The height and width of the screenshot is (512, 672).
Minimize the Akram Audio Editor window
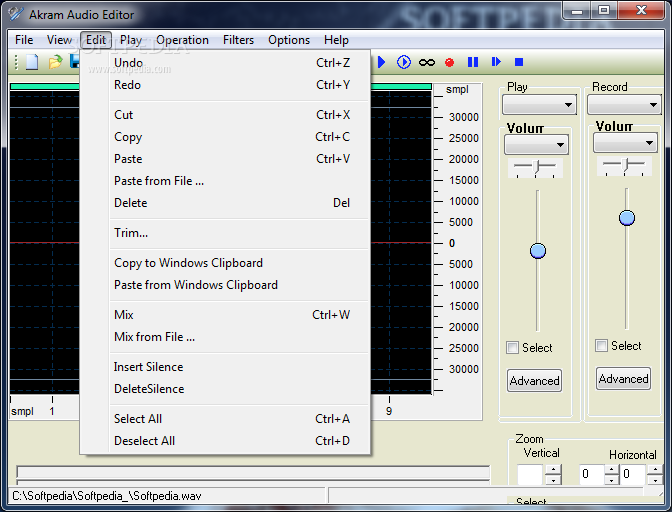click(x=577, y=10)
